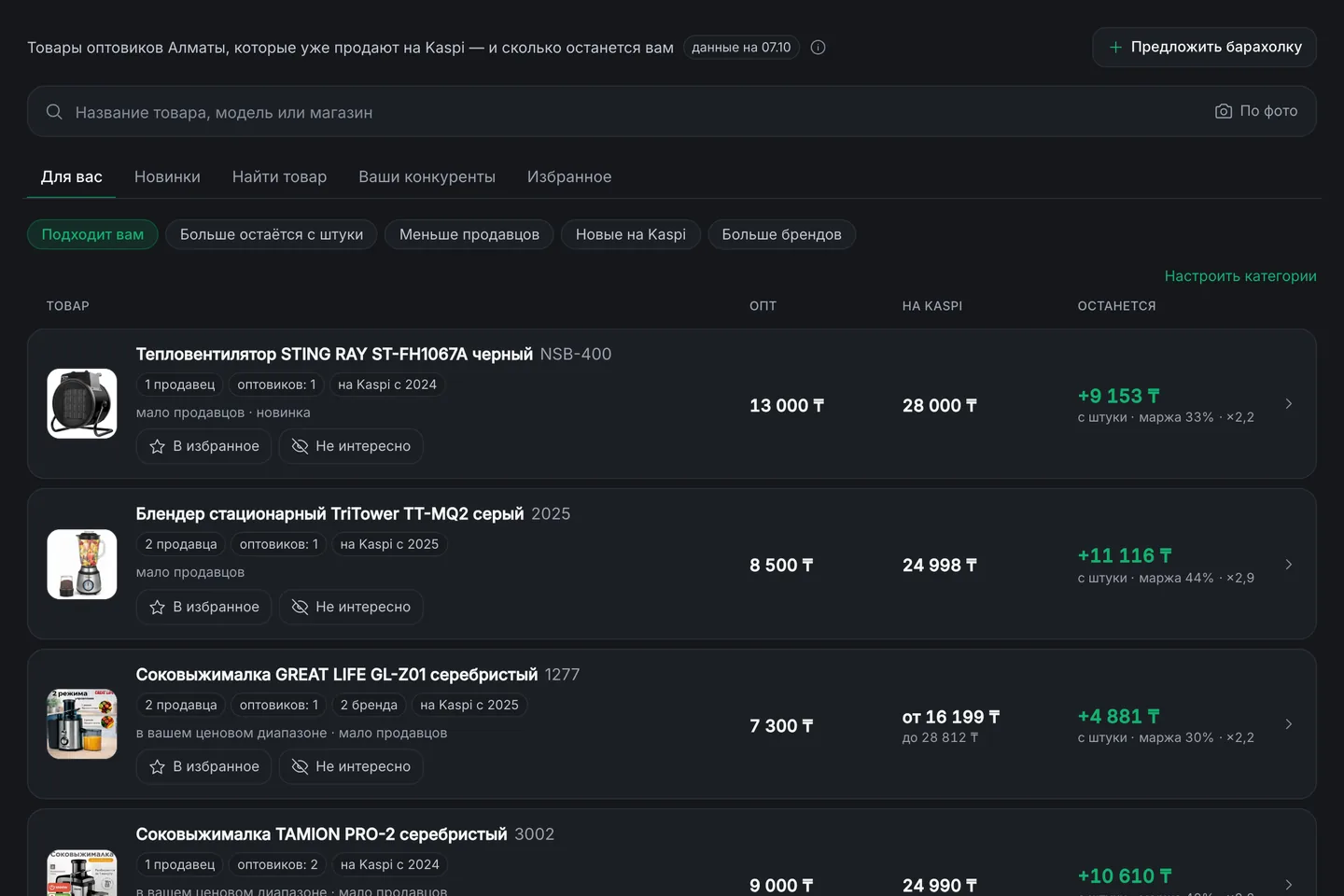Click the title Соковыжималка TAMION PRO-2 серебристый
This screenshot has height=896, width=1344.
coord(322,834)
